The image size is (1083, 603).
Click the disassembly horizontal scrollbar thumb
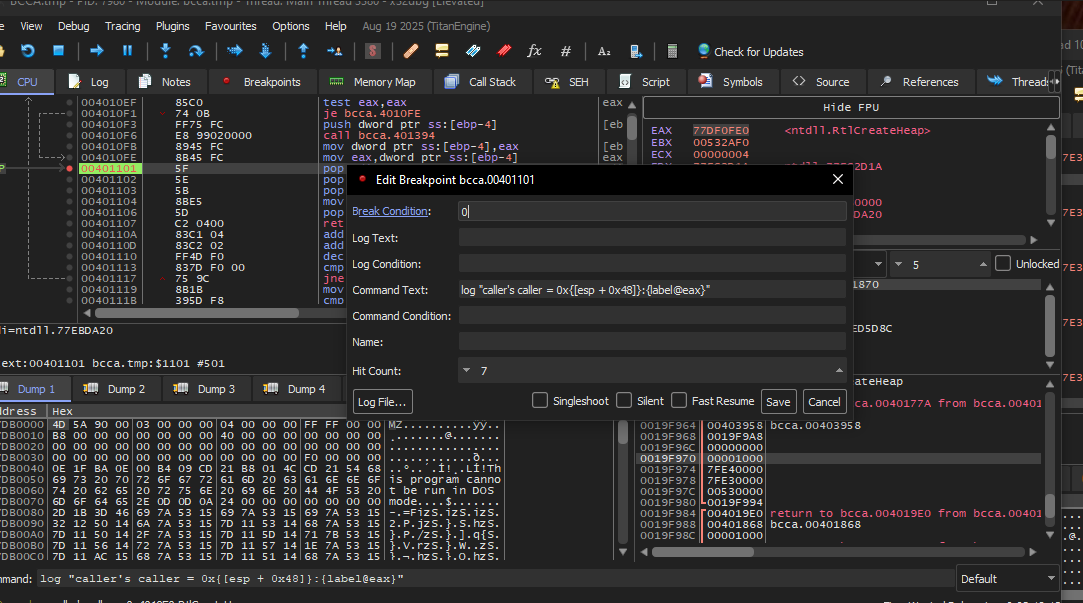[196, 313]
